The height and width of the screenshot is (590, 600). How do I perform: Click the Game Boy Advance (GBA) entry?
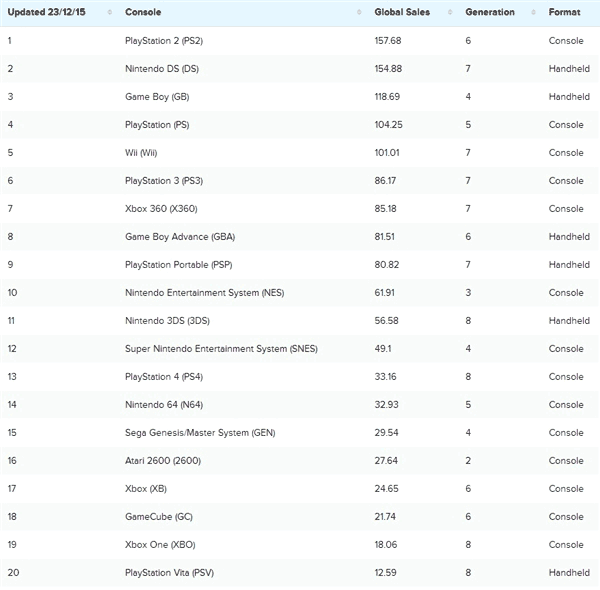[179, 237]
